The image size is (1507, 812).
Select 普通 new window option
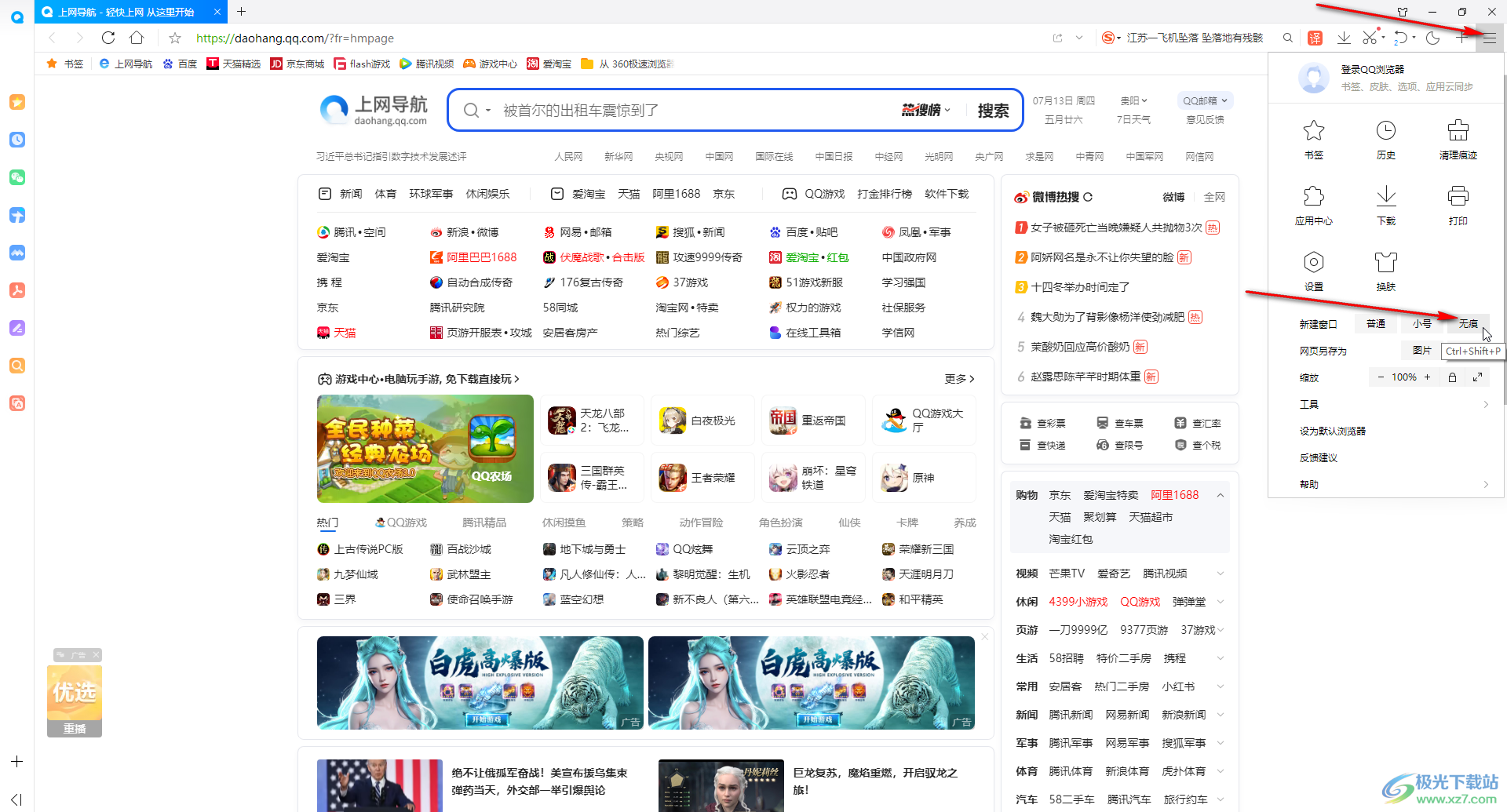tap(1375, 324)
